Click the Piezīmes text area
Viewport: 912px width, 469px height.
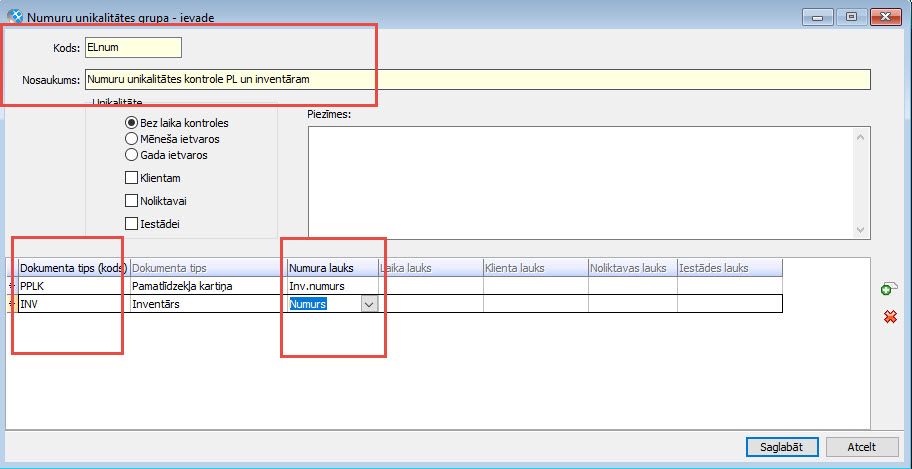coord(582,183)
